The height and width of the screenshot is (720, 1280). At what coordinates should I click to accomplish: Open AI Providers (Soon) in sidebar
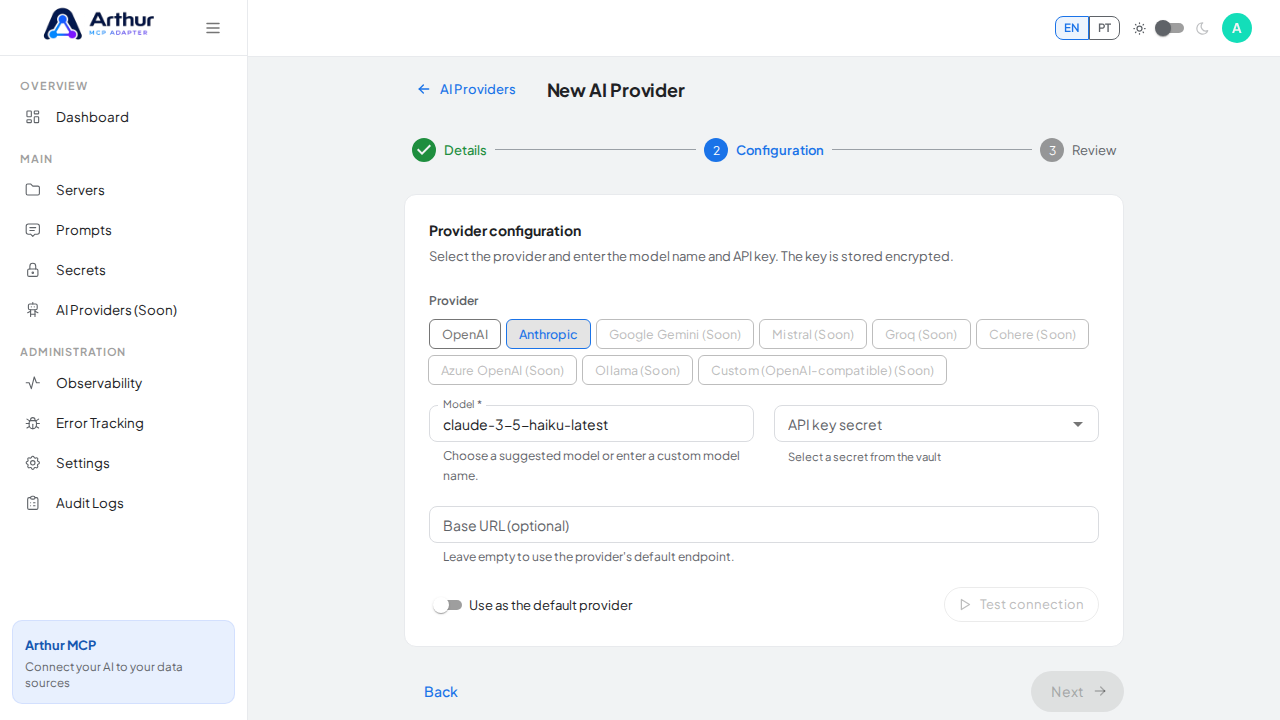point(123,310)
